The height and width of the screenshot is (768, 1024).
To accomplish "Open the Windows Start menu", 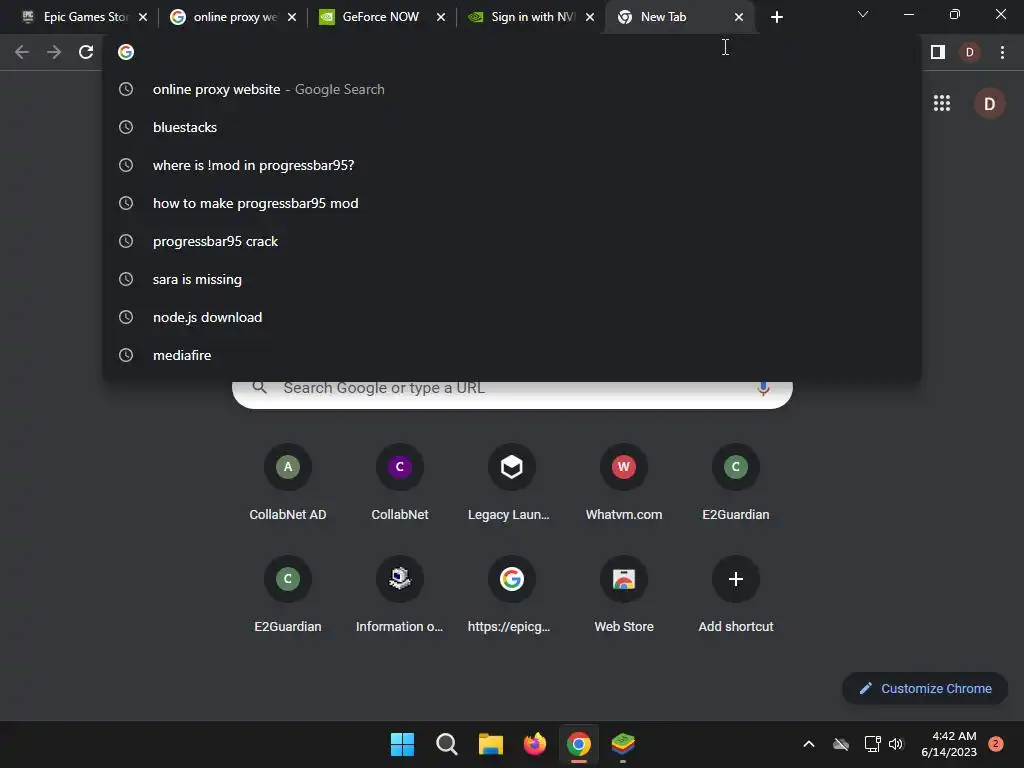I will pyautogui.click(x=402, y=744).
